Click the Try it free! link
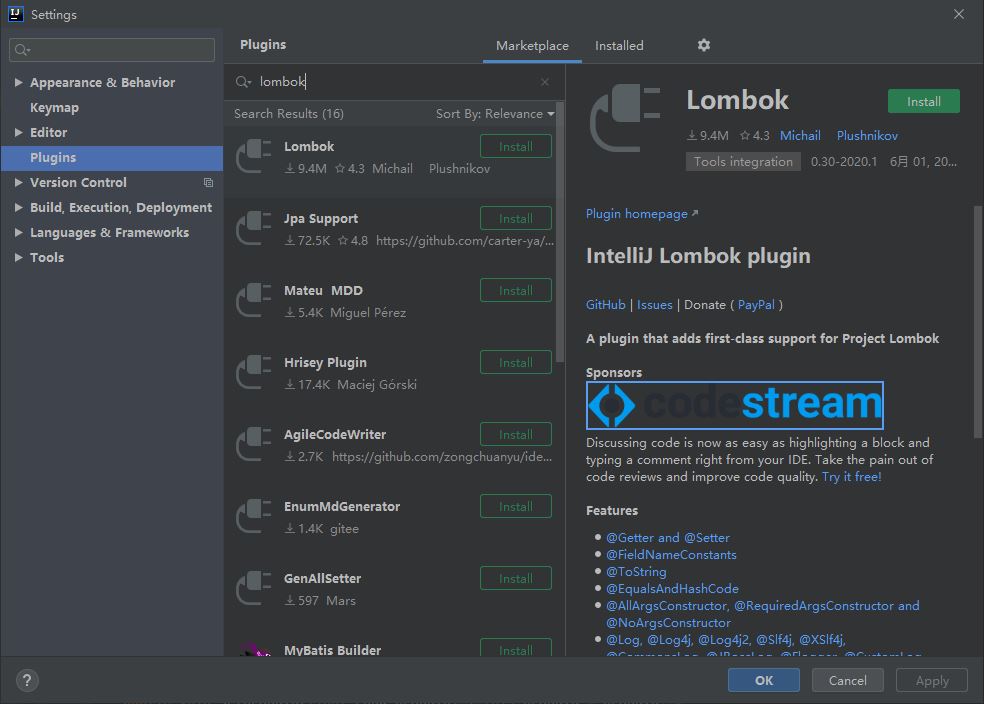 (852, 477)
